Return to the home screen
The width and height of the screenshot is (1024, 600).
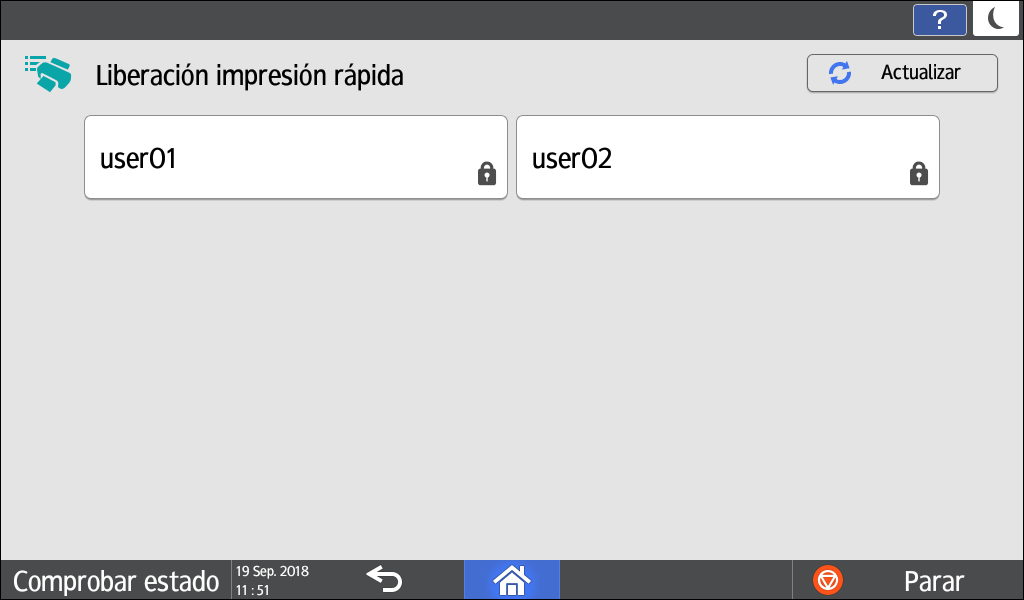pyautogui.click(x=511, y=579)
